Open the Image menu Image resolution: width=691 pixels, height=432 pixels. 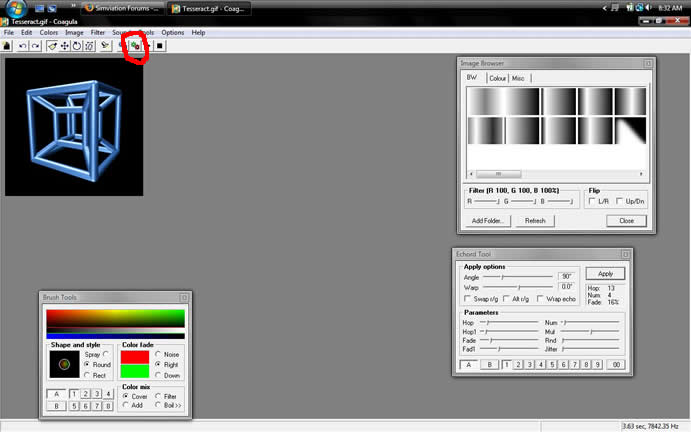(x=74, y=33)
